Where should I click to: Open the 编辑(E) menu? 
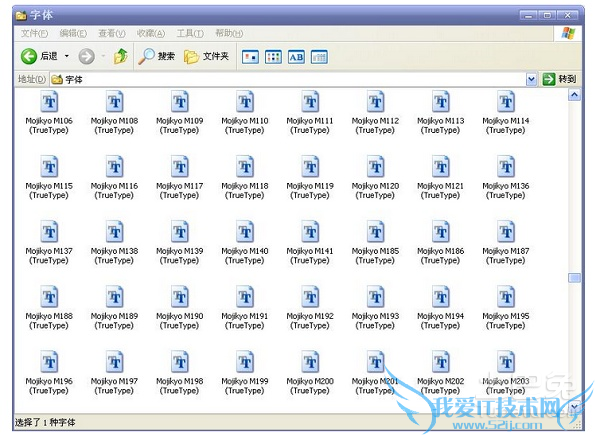pyautogui.click(x=73, y=34)
